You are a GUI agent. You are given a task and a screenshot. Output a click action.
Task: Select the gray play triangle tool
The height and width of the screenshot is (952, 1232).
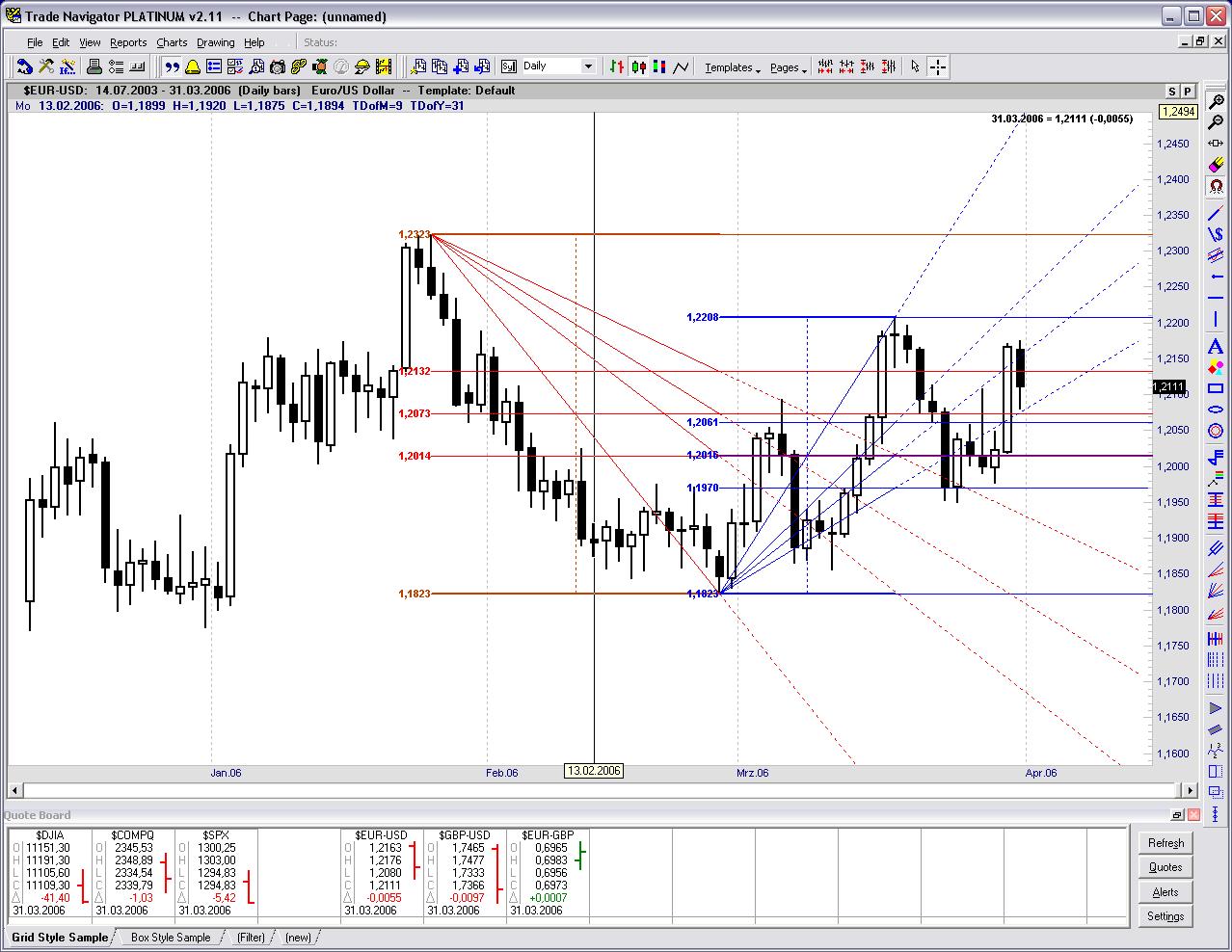tap(1216, 709)
